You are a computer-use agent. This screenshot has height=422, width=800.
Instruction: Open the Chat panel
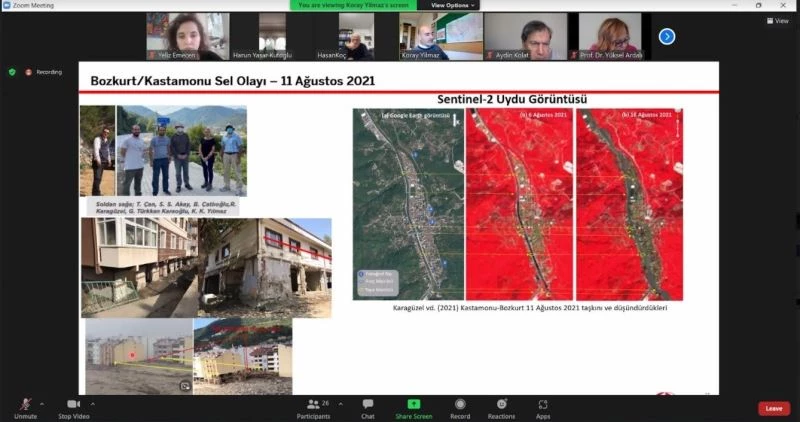(x=368, y=407)
